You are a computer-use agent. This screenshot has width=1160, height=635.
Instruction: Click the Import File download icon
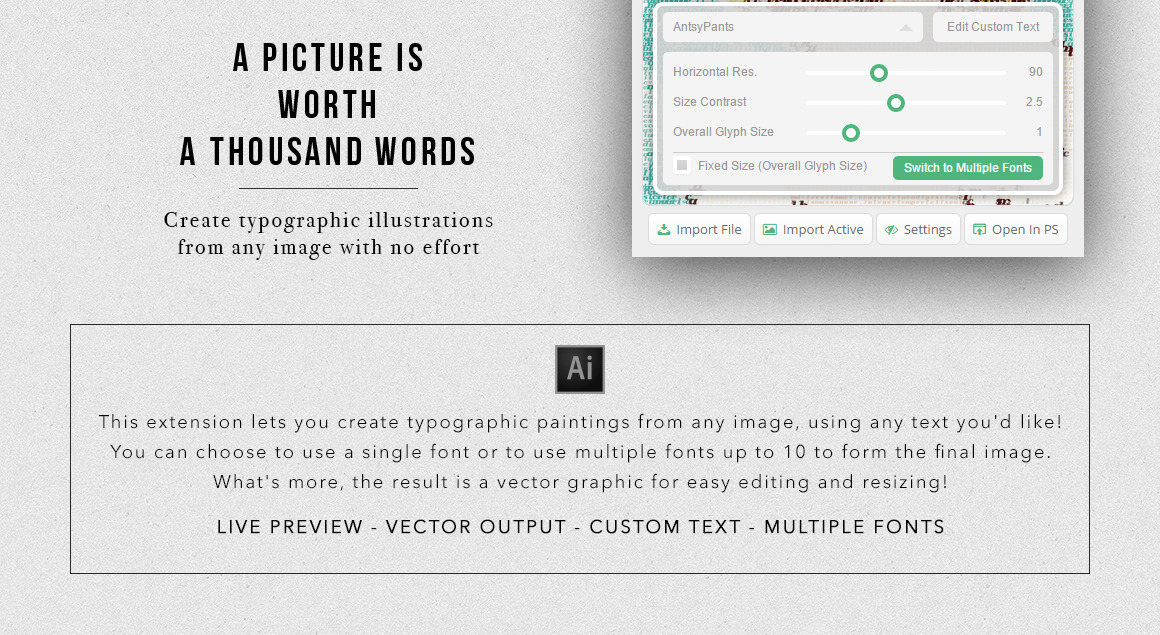663,230
